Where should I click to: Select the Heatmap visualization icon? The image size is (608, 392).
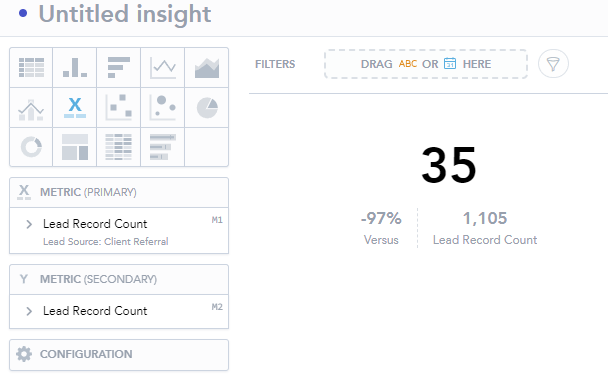(119, 147)
